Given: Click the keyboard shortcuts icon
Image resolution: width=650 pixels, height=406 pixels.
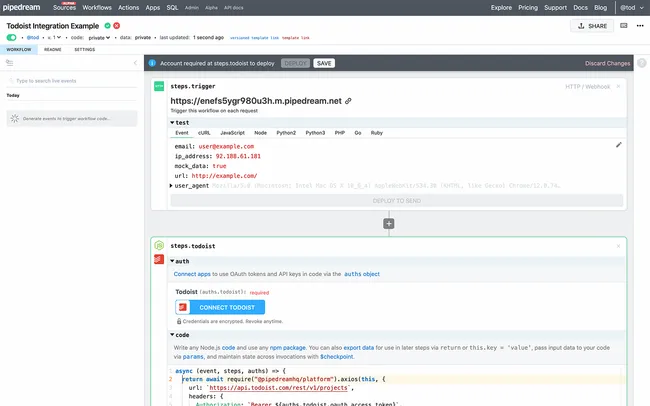Looking at the screenshot, I should [x=623, y=26].
